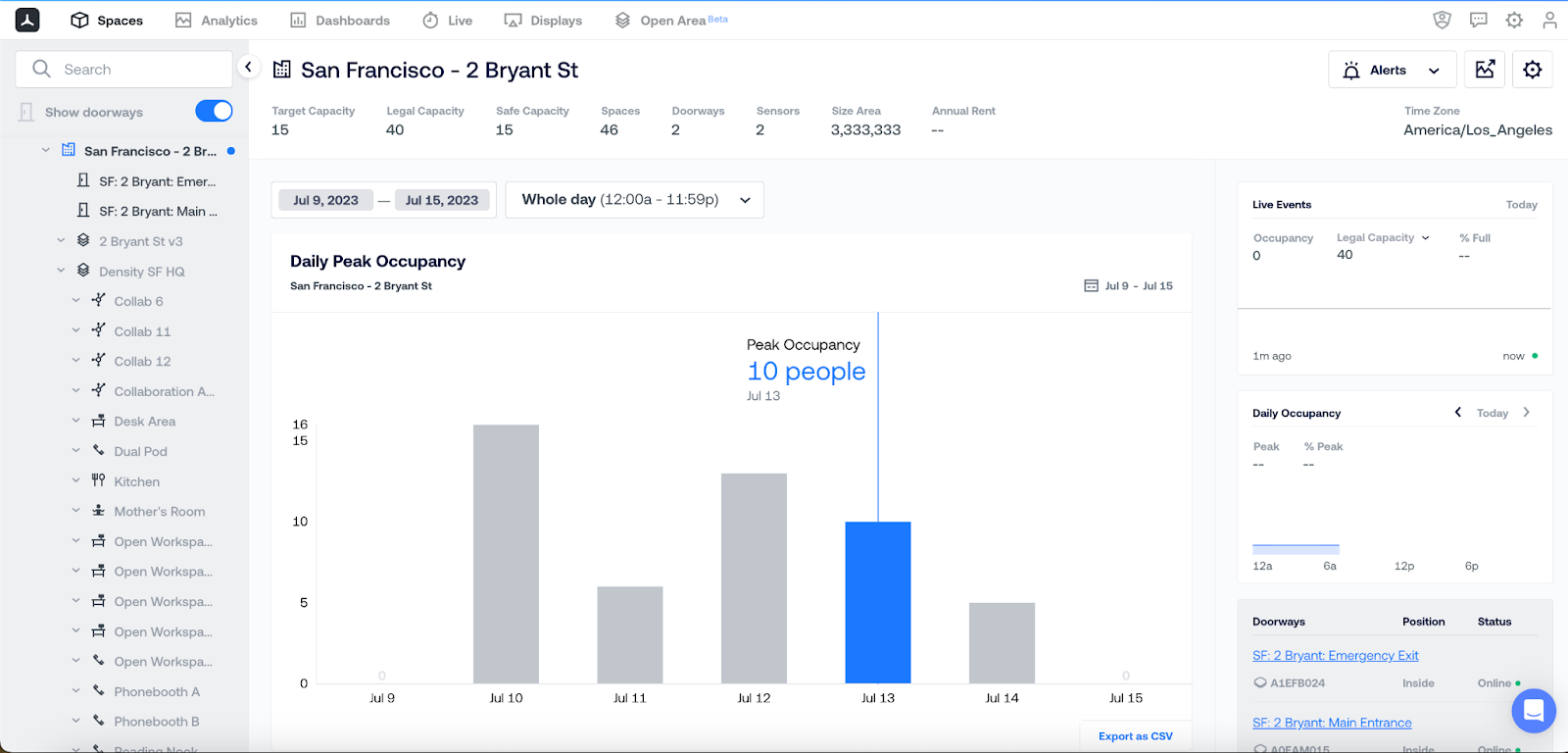This screenshot has height=753, width=1568.
Task: Switch to the Dashboards tab
Action: coord(340,20)
